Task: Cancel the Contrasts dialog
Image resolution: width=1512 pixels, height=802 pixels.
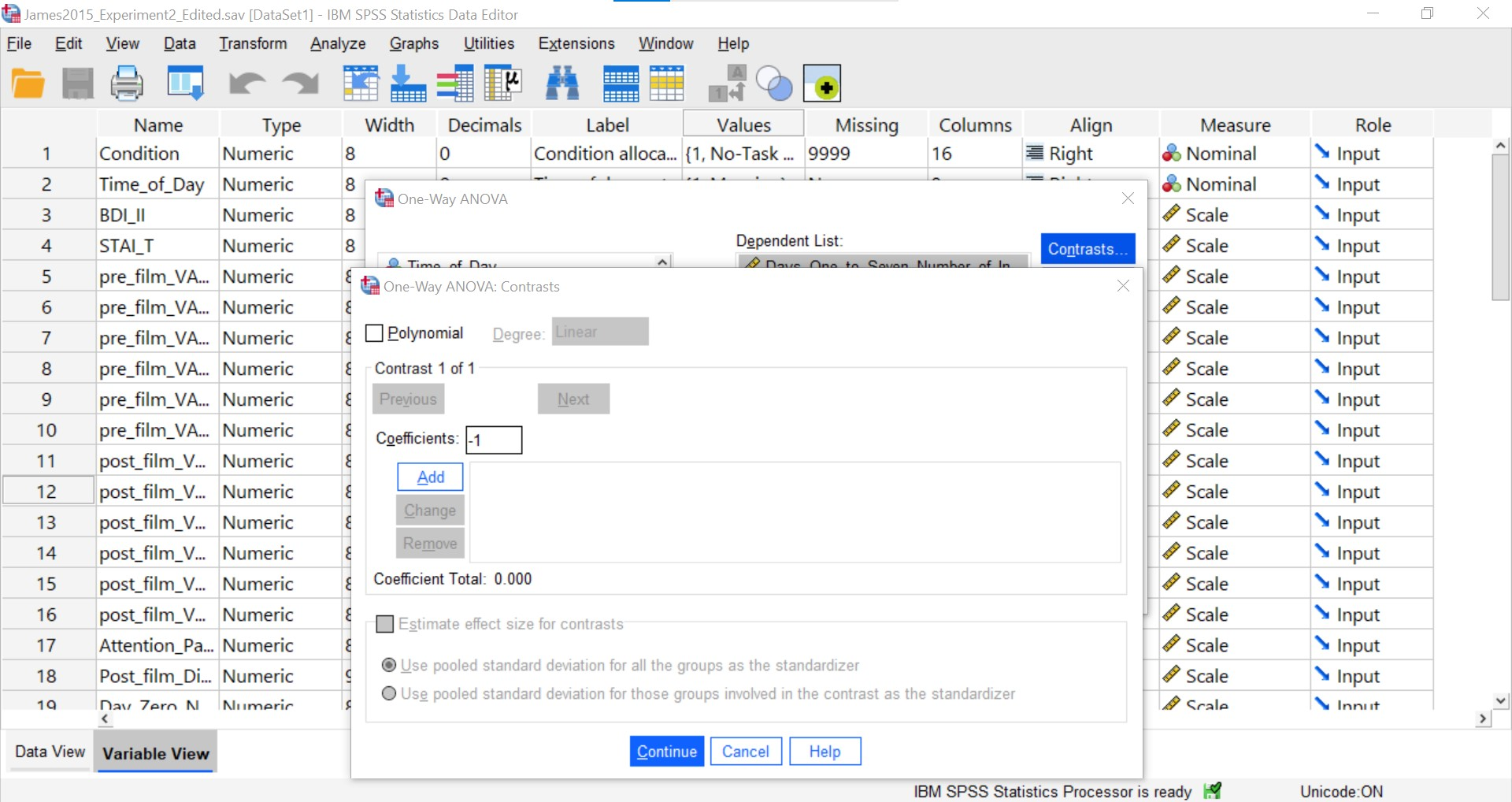Action: point(746,751)
